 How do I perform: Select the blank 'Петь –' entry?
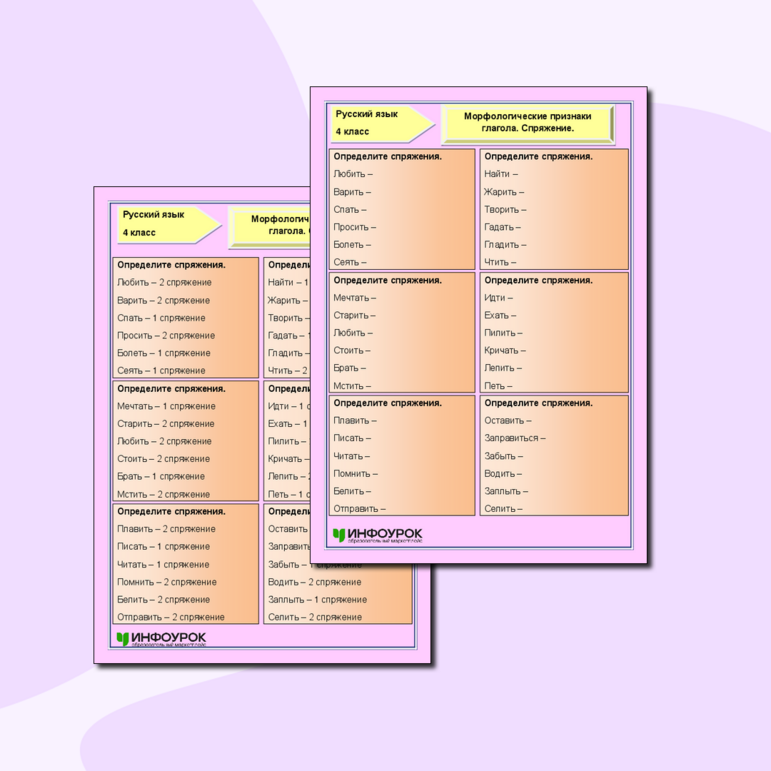tap(498, 386)
